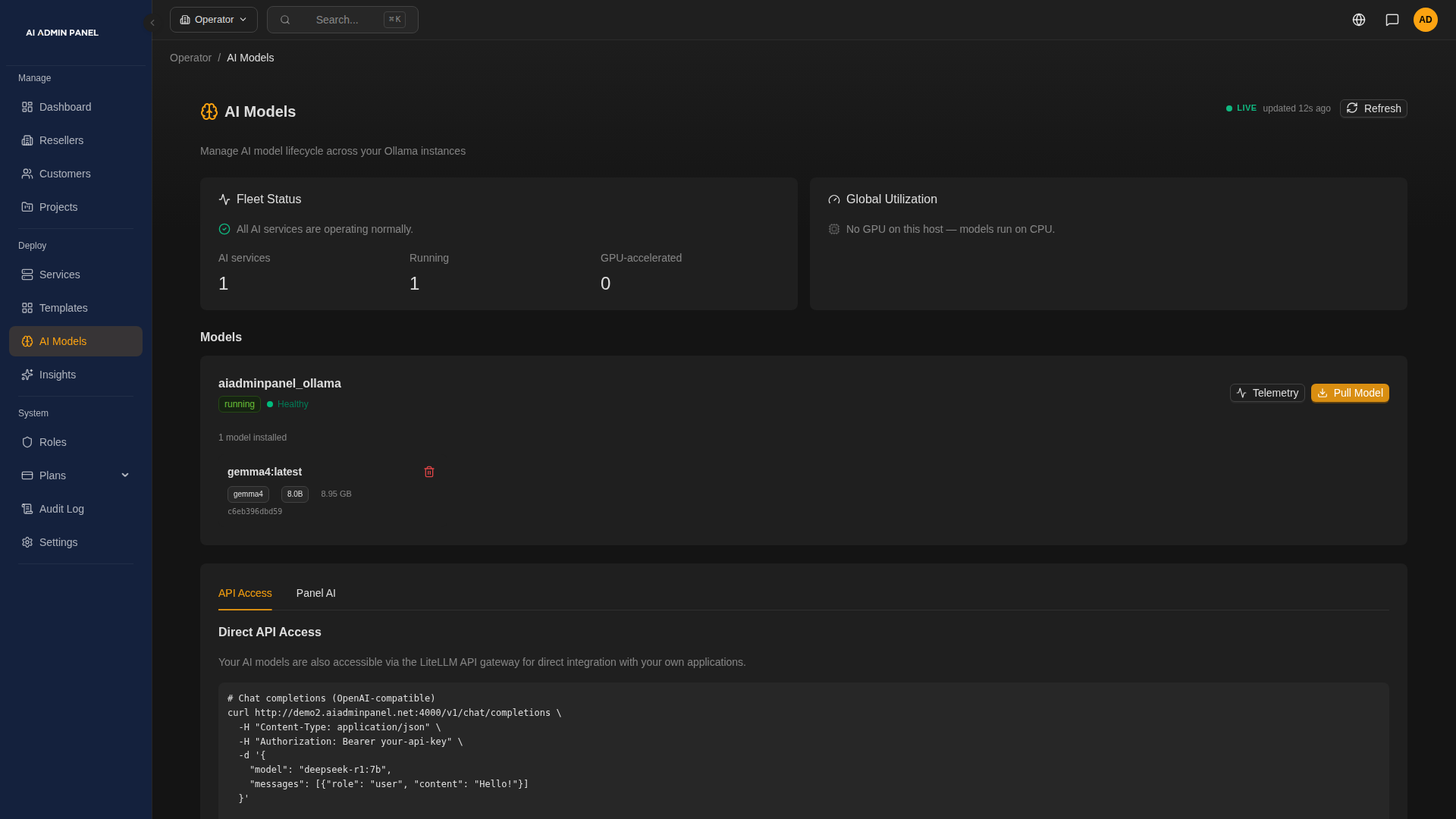Image resolution: width=1456 pixels, height=819 pixels.
Task: Click the Dashboard grid icon
Action: (27, 107)
